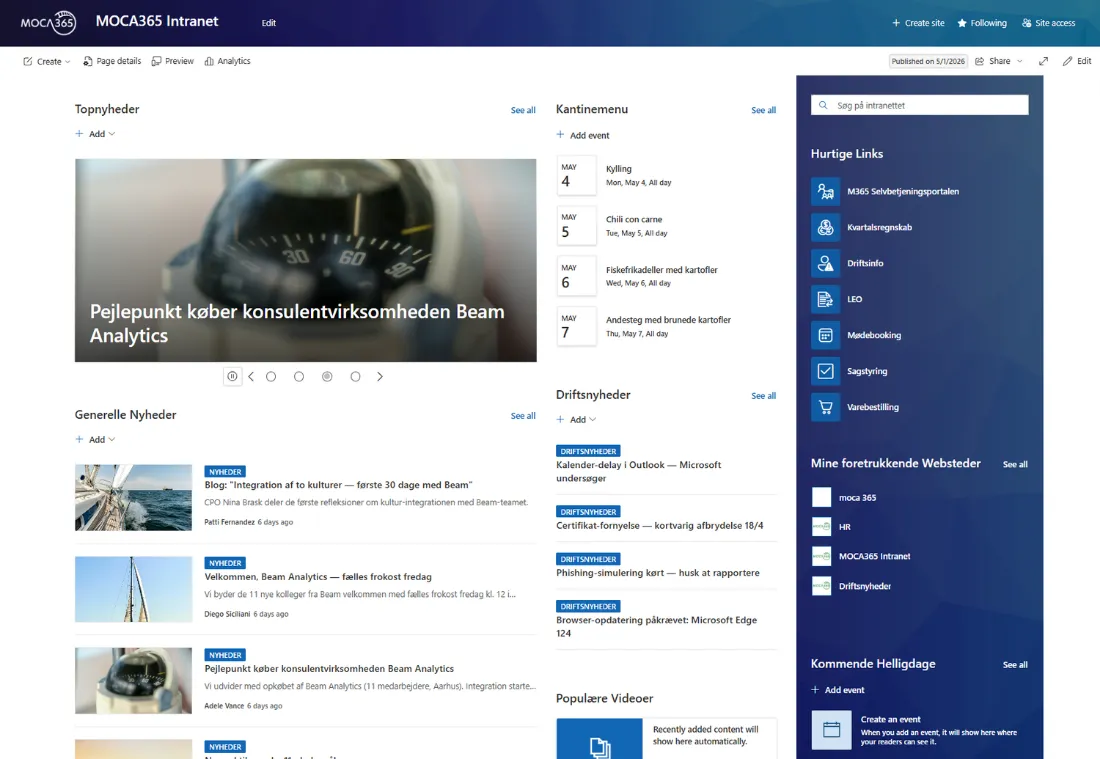Screen dimensions: 1100x759
Task: Open the Varebestilling shopping cart icon
Action: 825,407
